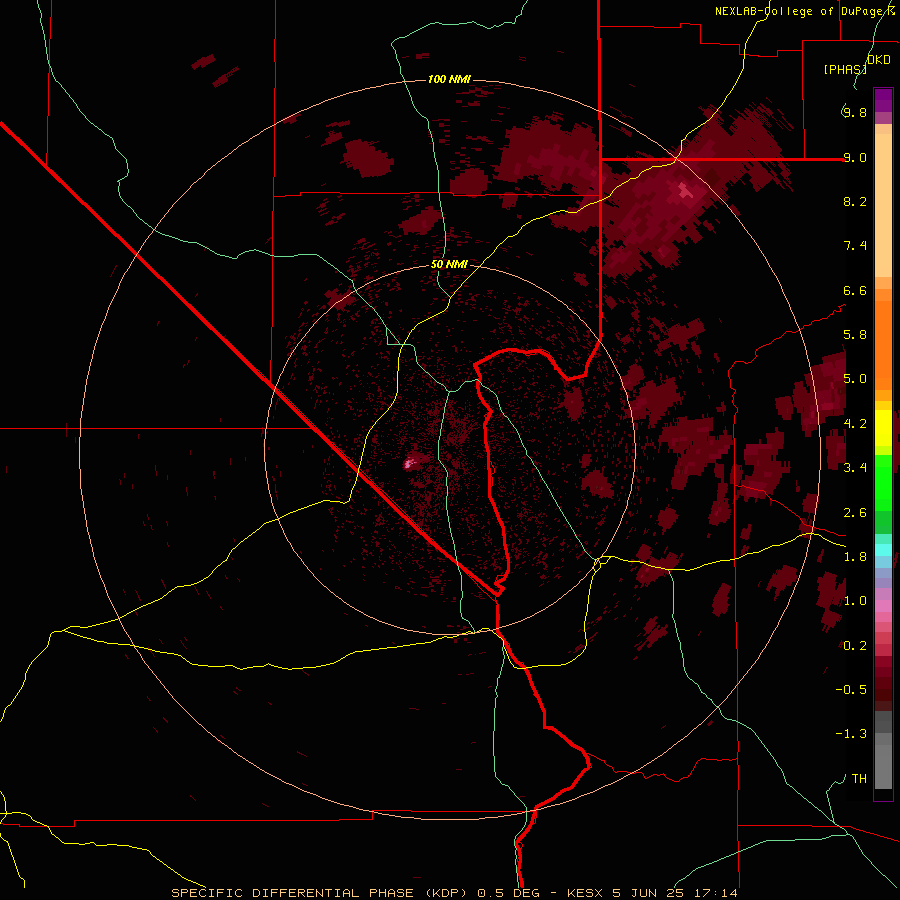This screenshot has height=900, width=900.
Task: Pick the purple segment at the color bar top
Action: coord(883,100)
